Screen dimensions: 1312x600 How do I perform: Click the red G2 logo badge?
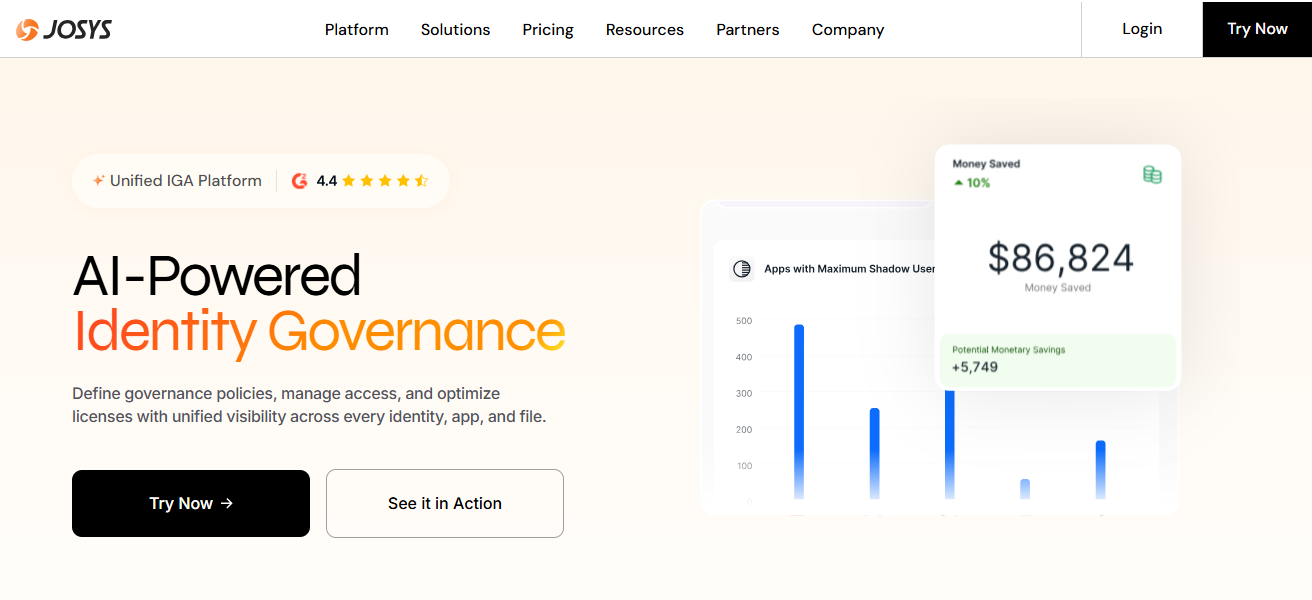299,181
